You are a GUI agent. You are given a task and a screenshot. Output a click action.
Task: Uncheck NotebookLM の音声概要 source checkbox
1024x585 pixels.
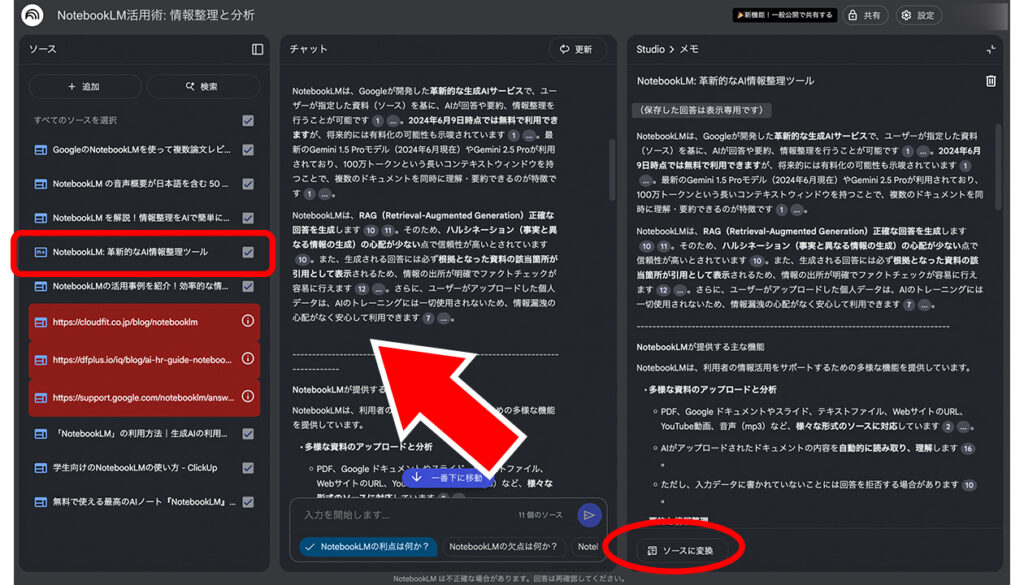click(x=248, y=184)
